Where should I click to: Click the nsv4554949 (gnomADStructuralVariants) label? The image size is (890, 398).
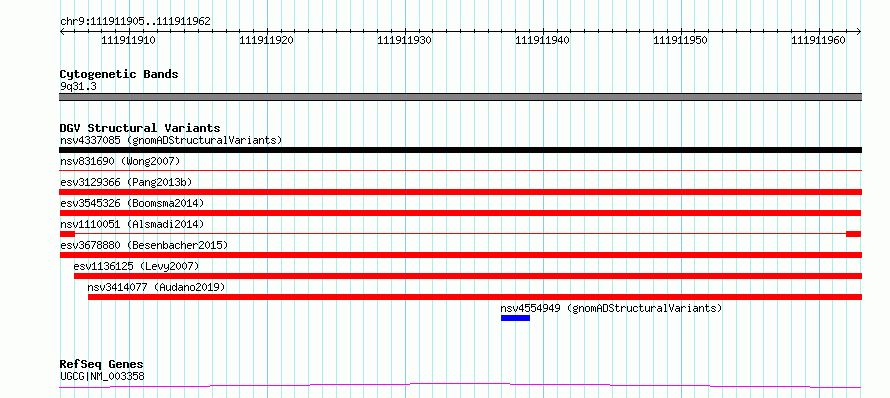pos(611,308)
